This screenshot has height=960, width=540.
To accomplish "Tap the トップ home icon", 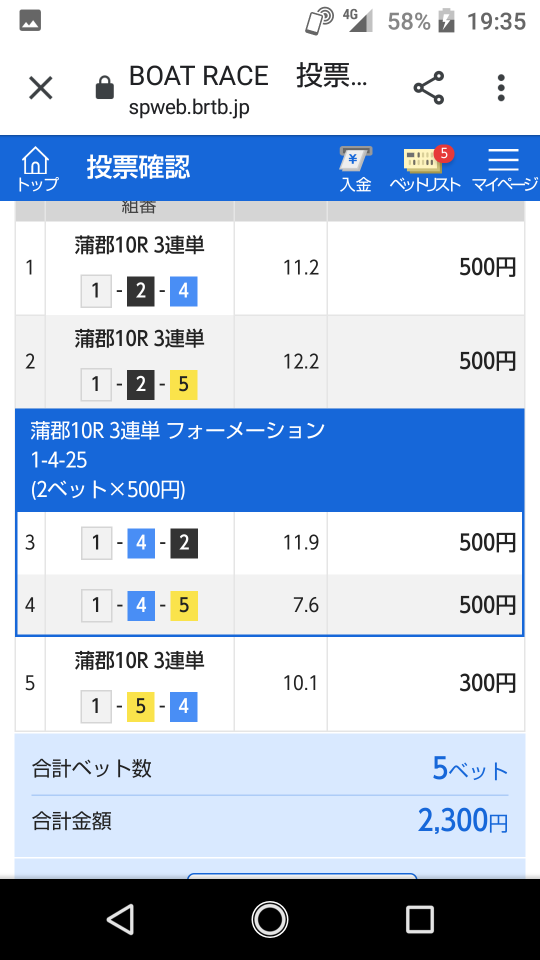I will coord(37,169).
